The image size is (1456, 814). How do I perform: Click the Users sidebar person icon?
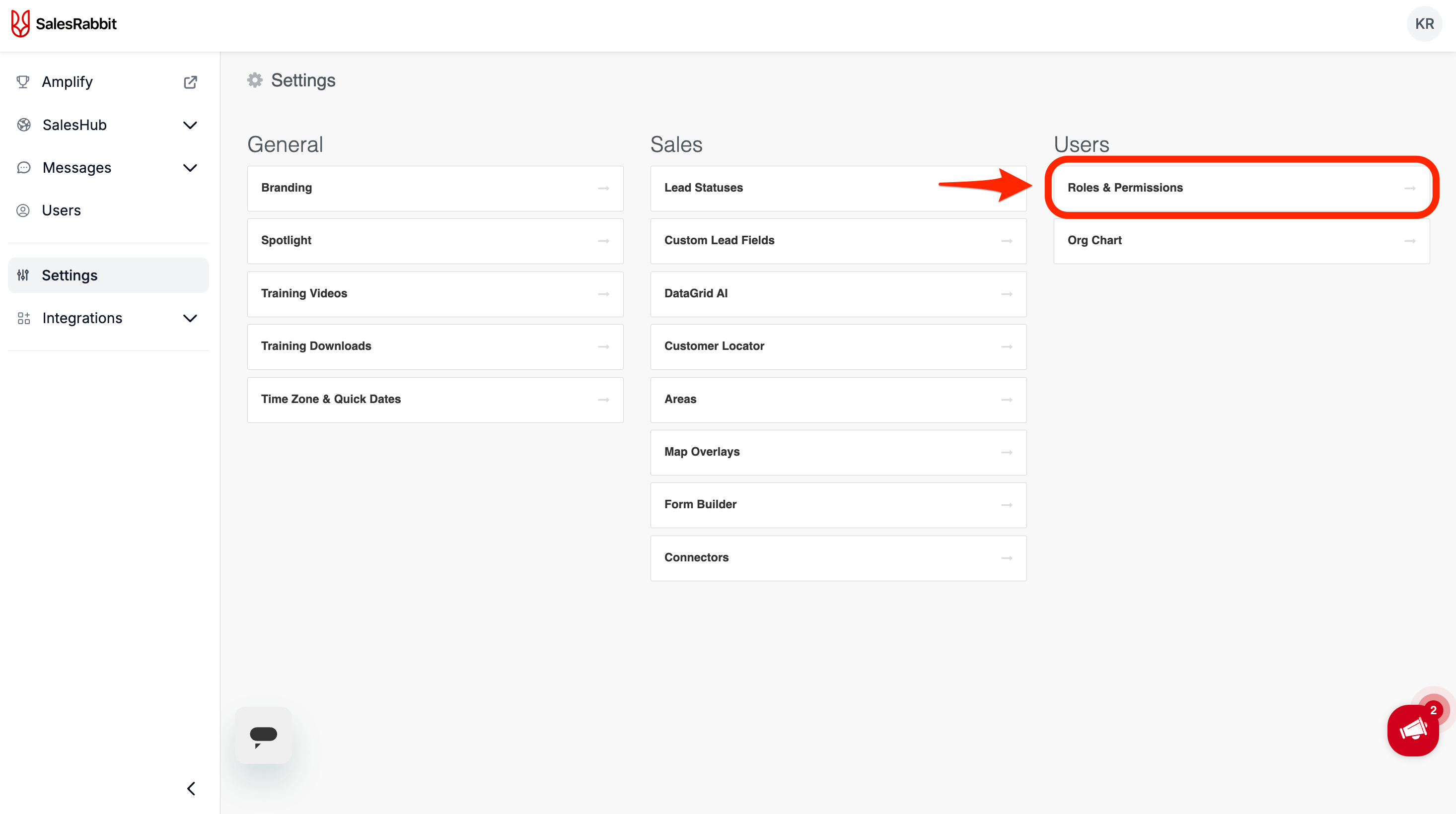pos(23,211)
